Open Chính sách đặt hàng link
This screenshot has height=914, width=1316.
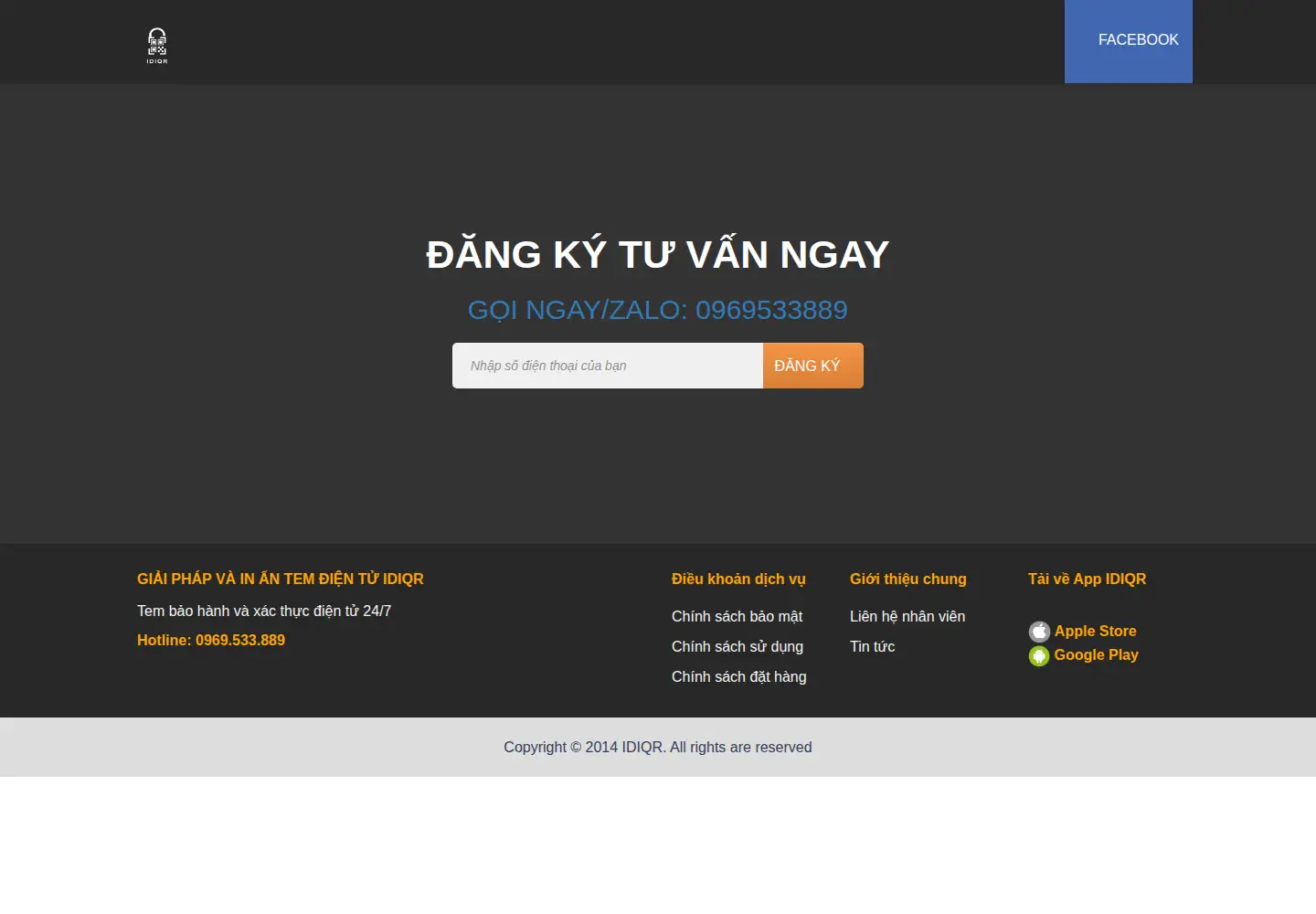pos(739,676)
